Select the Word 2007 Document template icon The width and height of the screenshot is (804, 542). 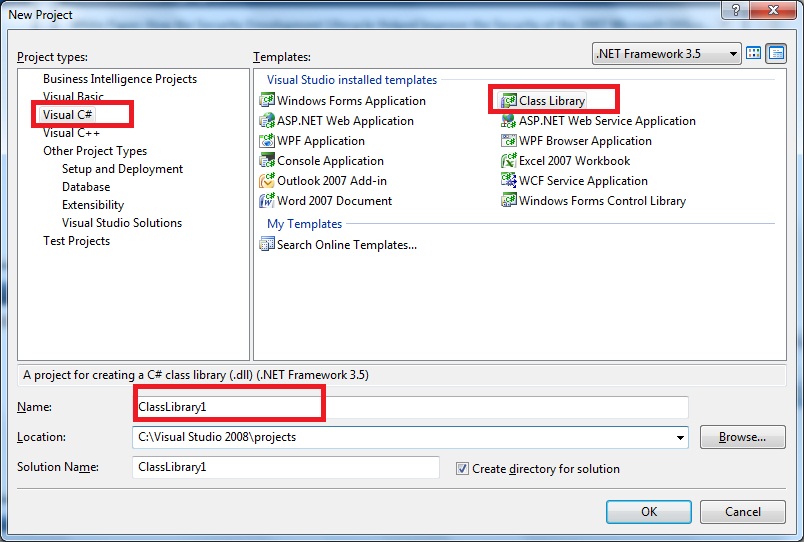(x=267, y=200)
